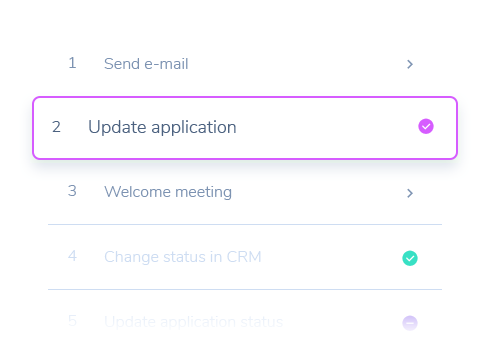
Task: Click step number 3
Action: tap(72, 191)
